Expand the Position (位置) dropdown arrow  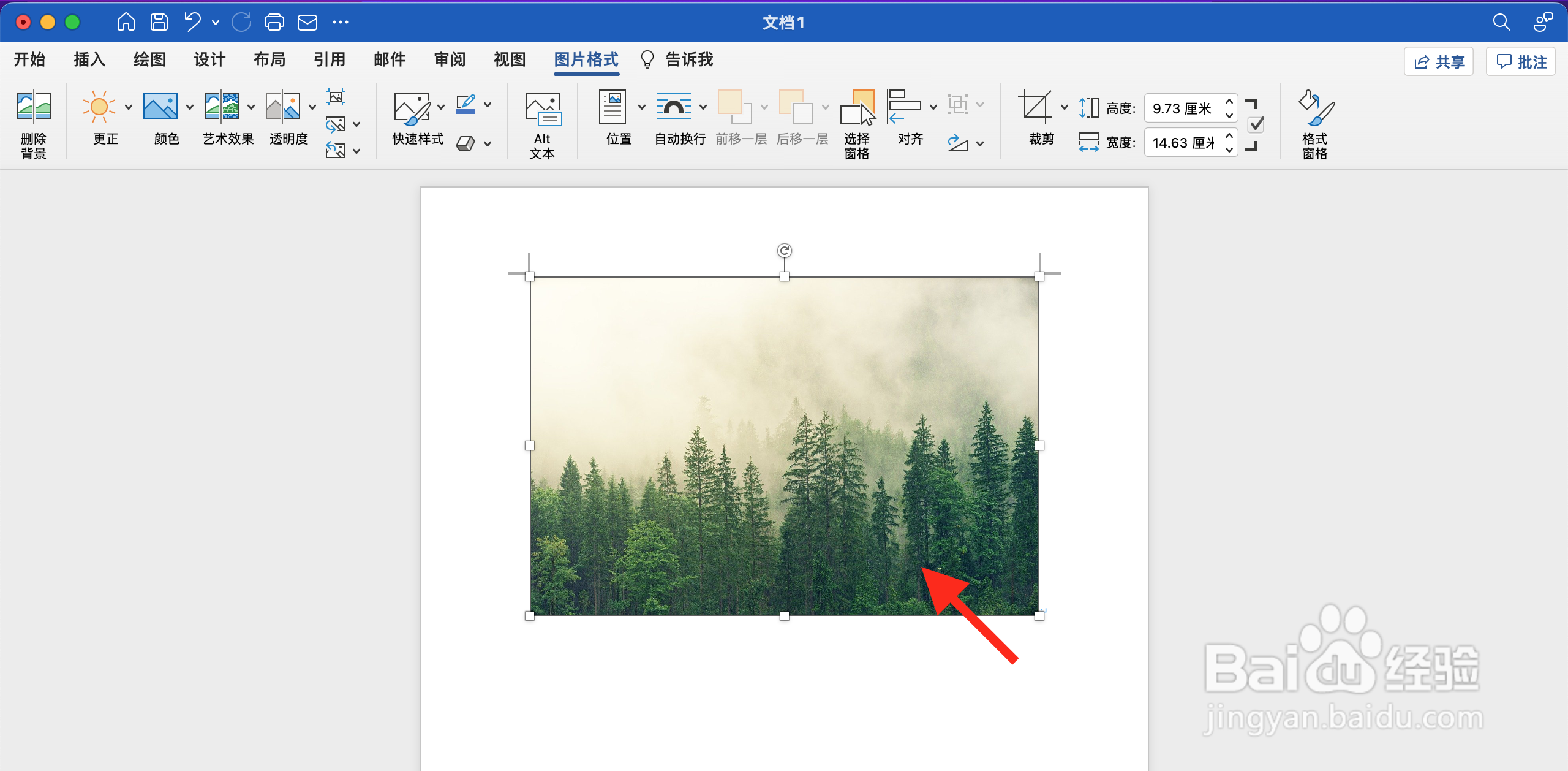pyautogui.click(x=642, y=107)
